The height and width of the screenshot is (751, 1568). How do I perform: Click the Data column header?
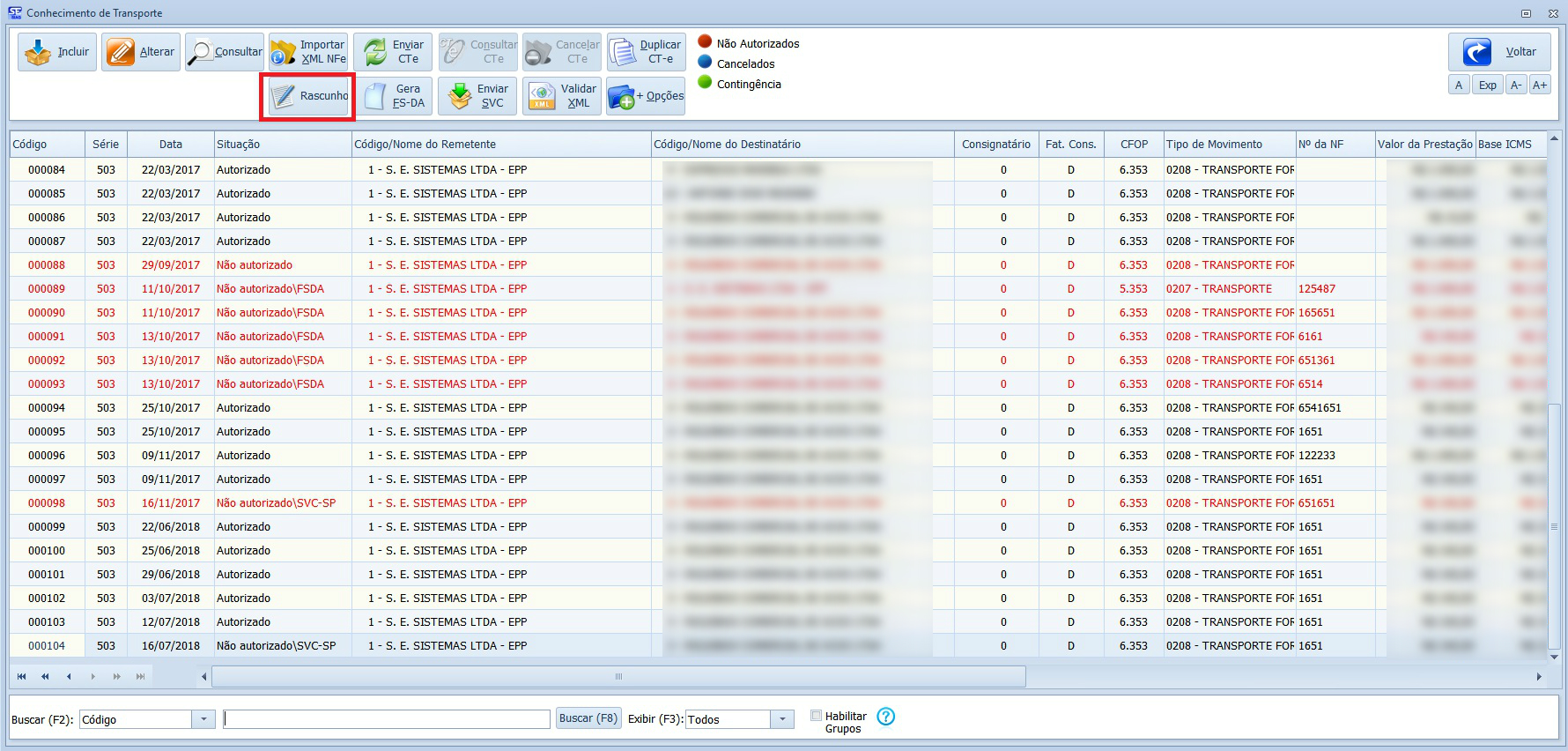pyautogui.click(x=171, y=145)
